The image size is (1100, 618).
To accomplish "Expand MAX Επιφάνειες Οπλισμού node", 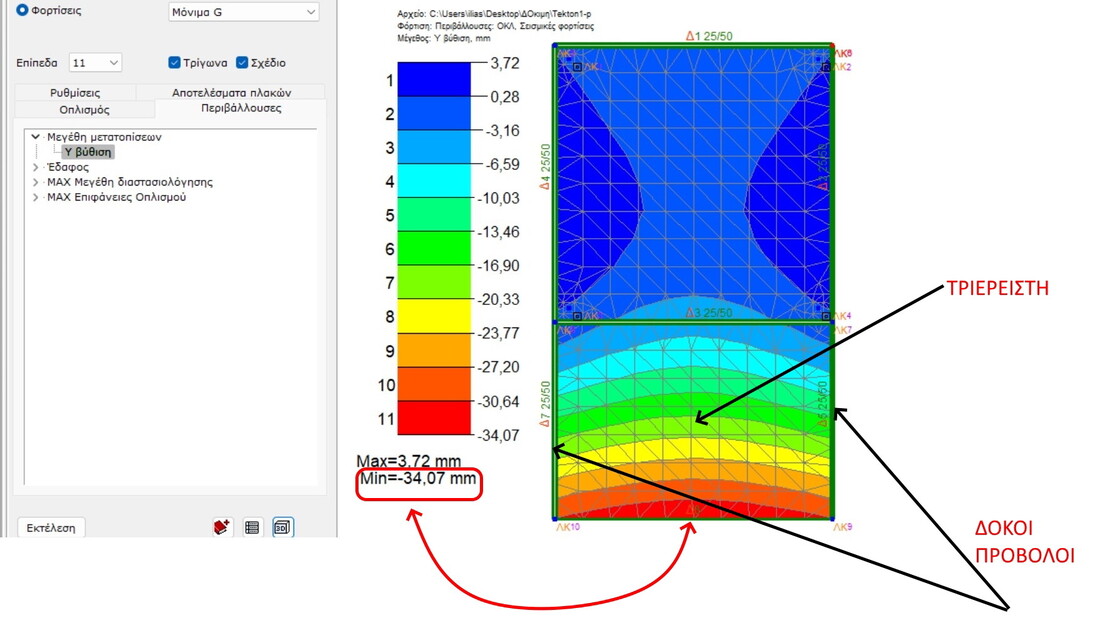I will pos(36,197).
